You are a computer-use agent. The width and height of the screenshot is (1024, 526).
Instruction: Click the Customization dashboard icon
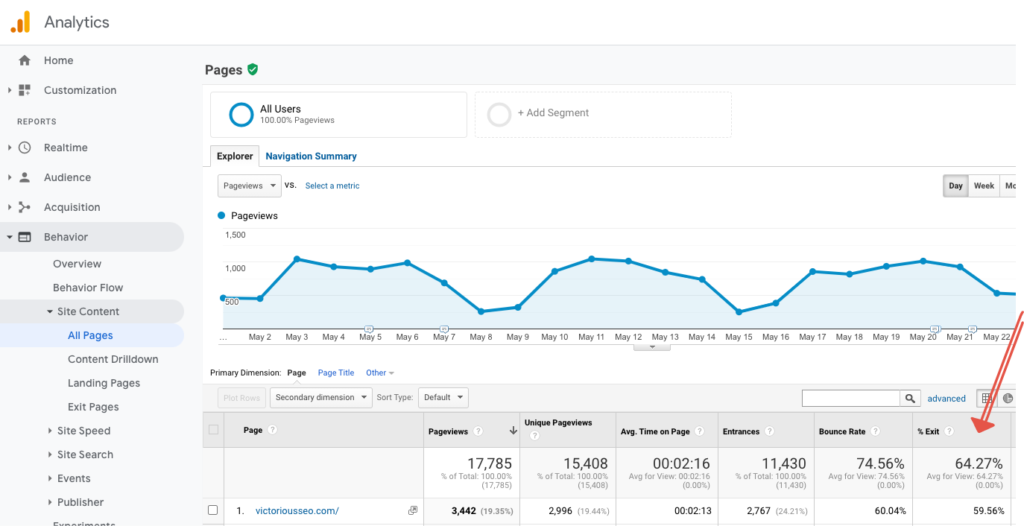[24, 90]
